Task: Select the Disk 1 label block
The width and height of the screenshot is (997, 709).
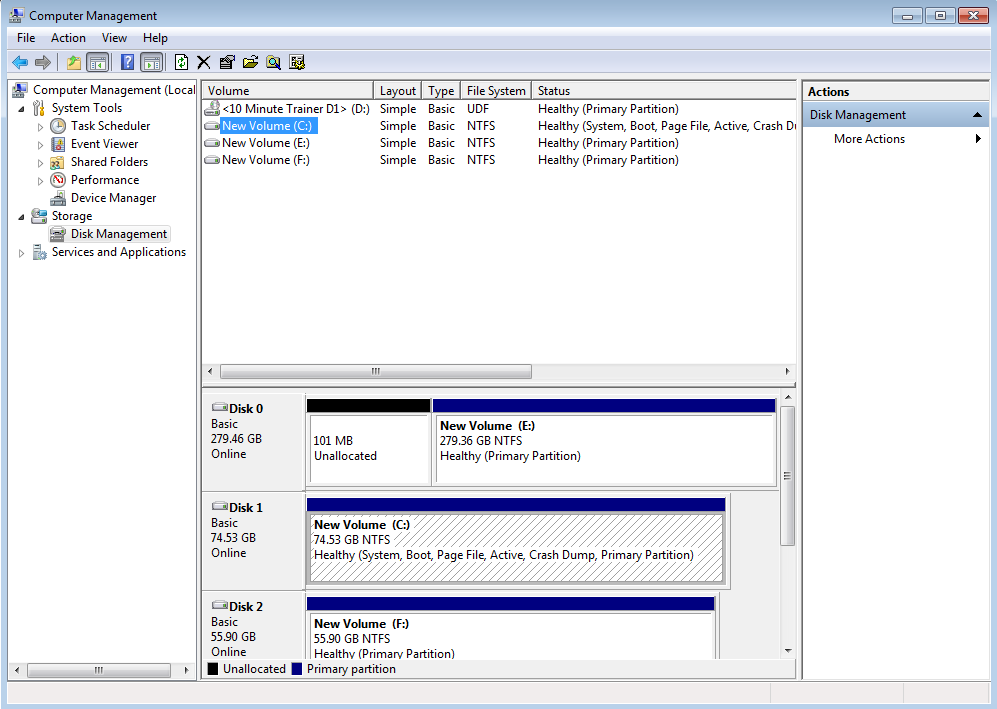Action: tap(254, 541)
